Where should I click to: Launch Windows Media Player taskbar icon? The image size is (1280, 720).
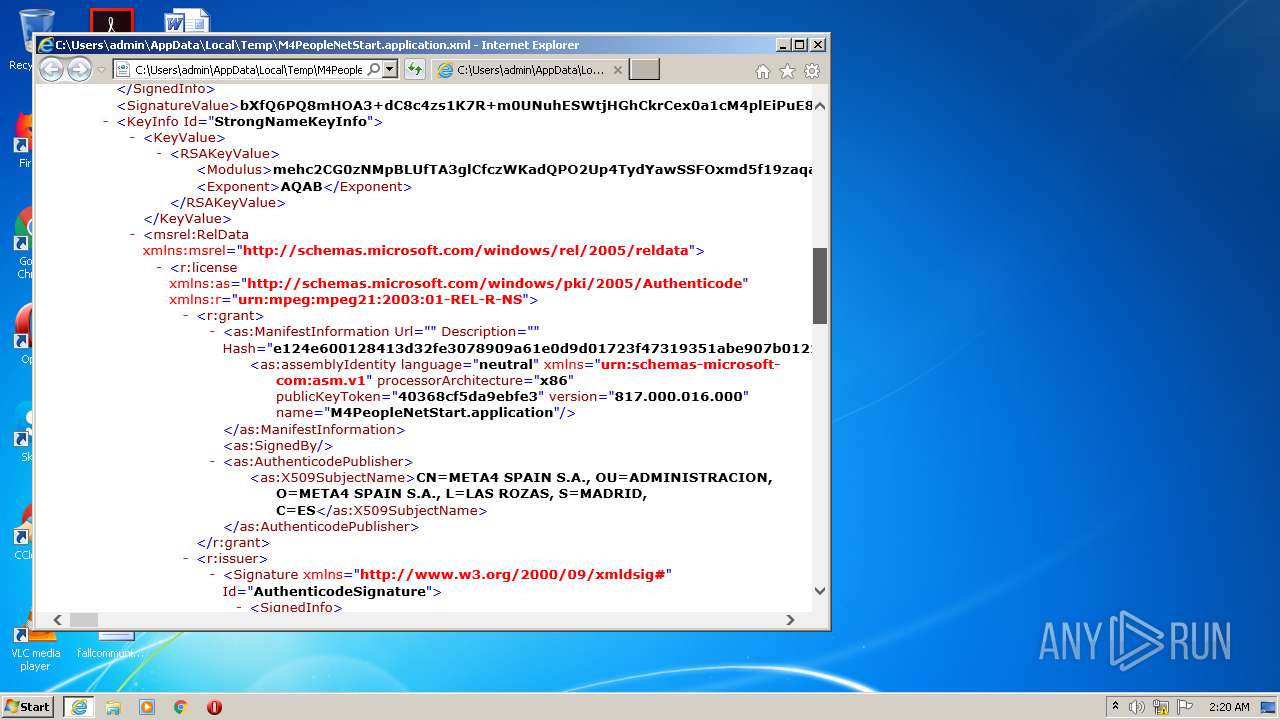[147, 707]
